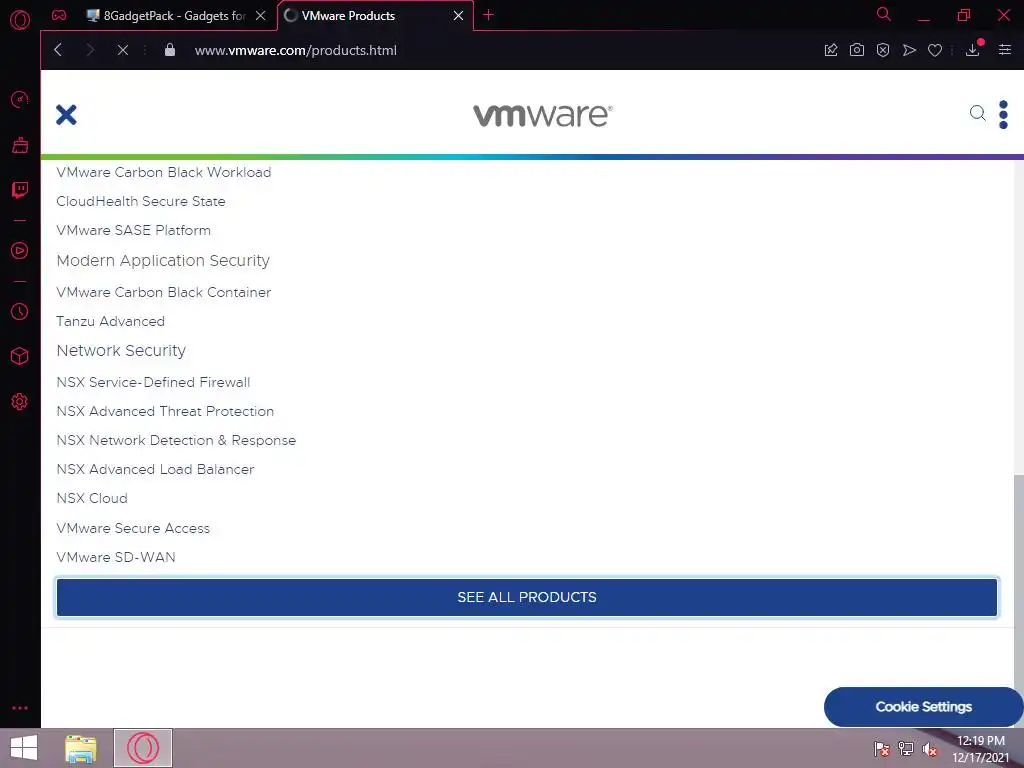Open VMware three-dot vertical menu
Screen dimensions: 1024x768
1003,115
